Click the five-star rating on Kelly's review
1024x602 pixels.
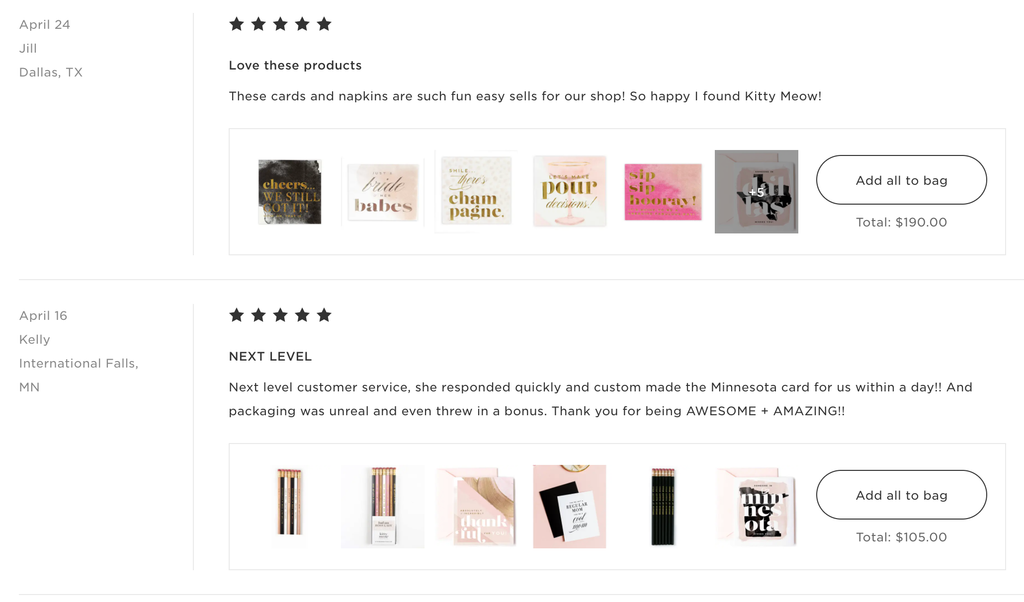click(x=280, y=315)
